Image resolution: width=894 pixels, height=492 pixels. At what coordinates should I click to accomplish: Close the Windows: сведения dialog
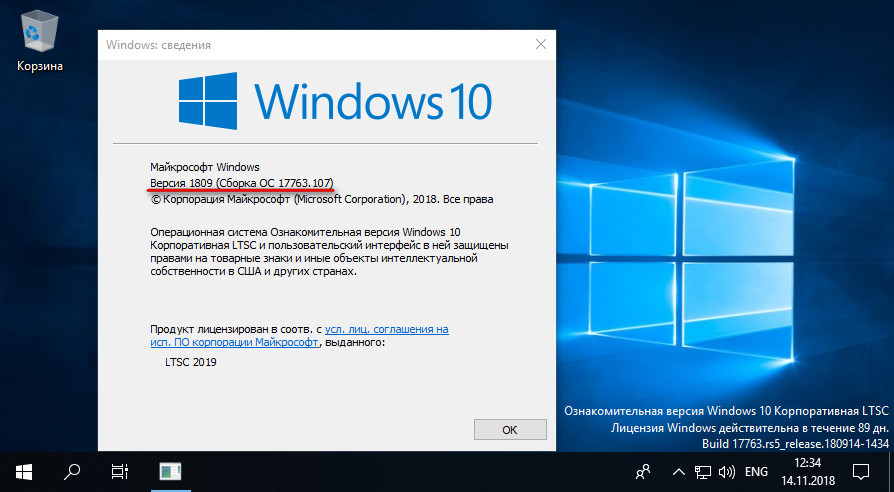pos(541,44)
